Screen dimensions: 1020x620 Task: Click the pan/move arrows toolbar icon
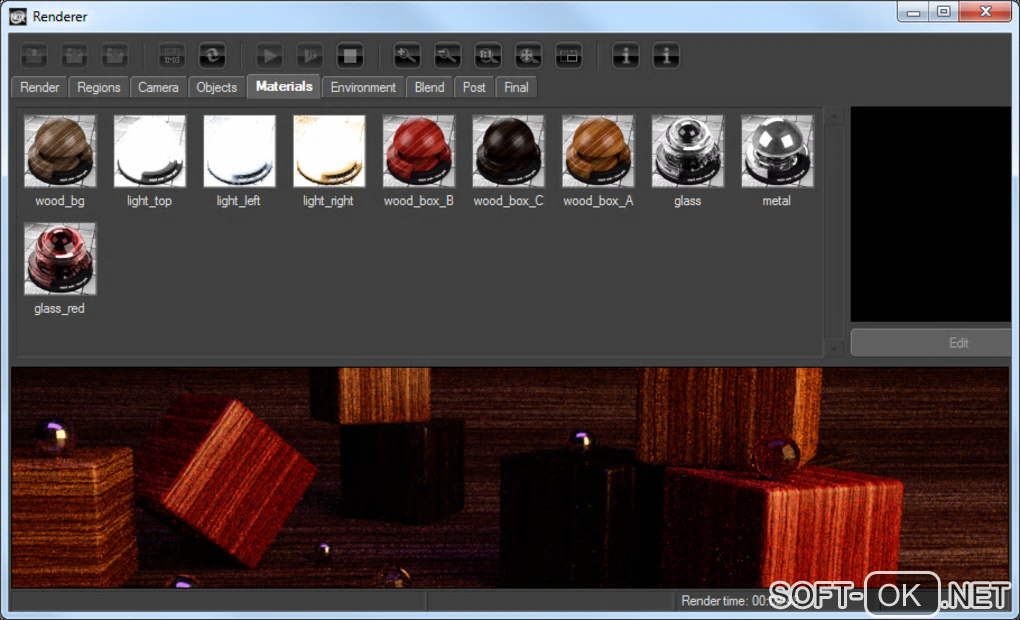pos(528,55)
